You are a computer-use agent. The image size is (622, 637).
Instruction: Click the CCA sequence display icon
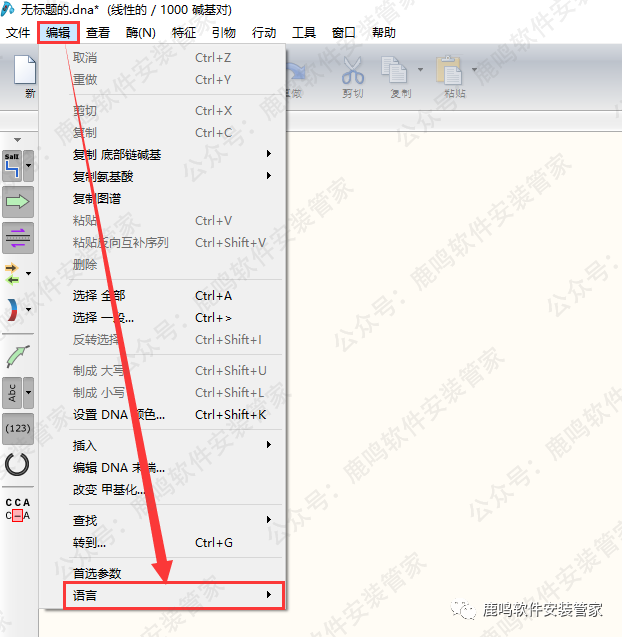(x=17, y=509)
